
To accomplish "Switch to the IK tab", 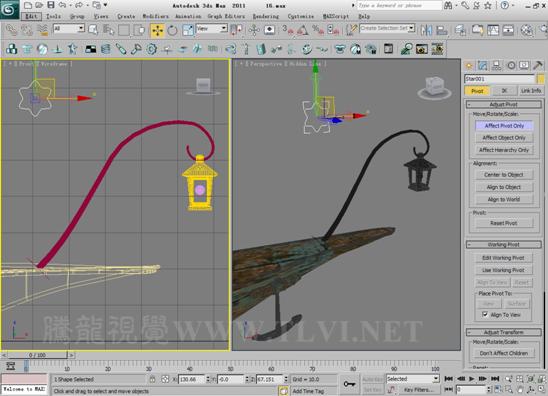I will coord(504,91).
